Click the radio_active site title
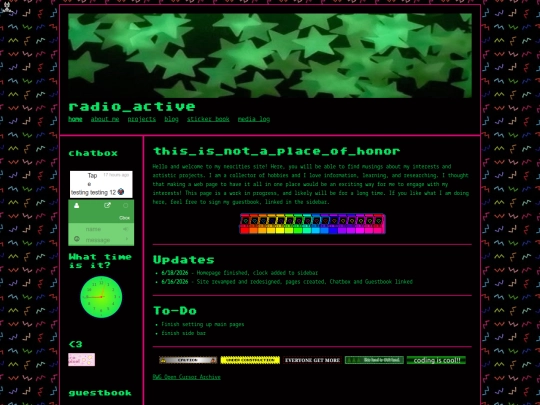 132,106
